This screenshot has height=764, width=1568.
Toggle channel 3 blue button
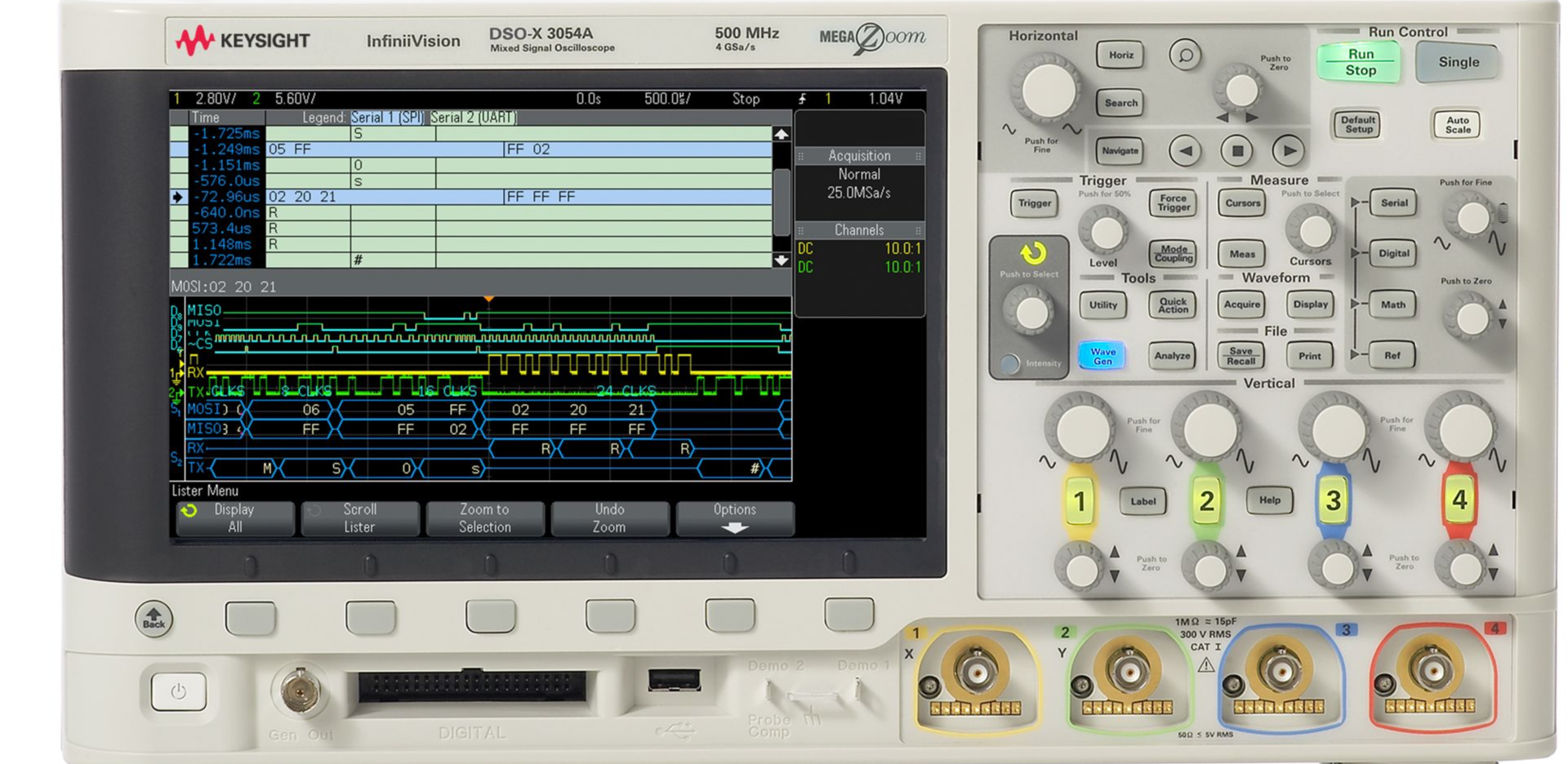pos(1333,501)
